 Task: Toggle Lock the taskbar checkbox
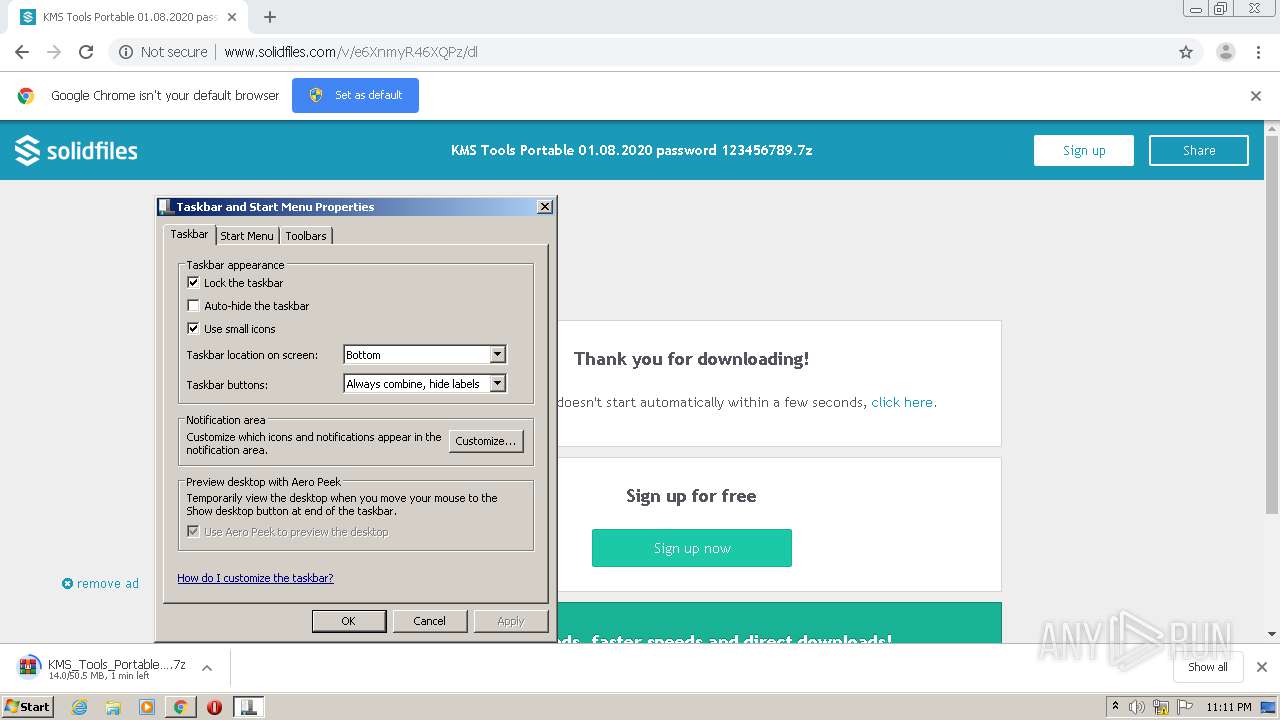(x=194, y=283)
